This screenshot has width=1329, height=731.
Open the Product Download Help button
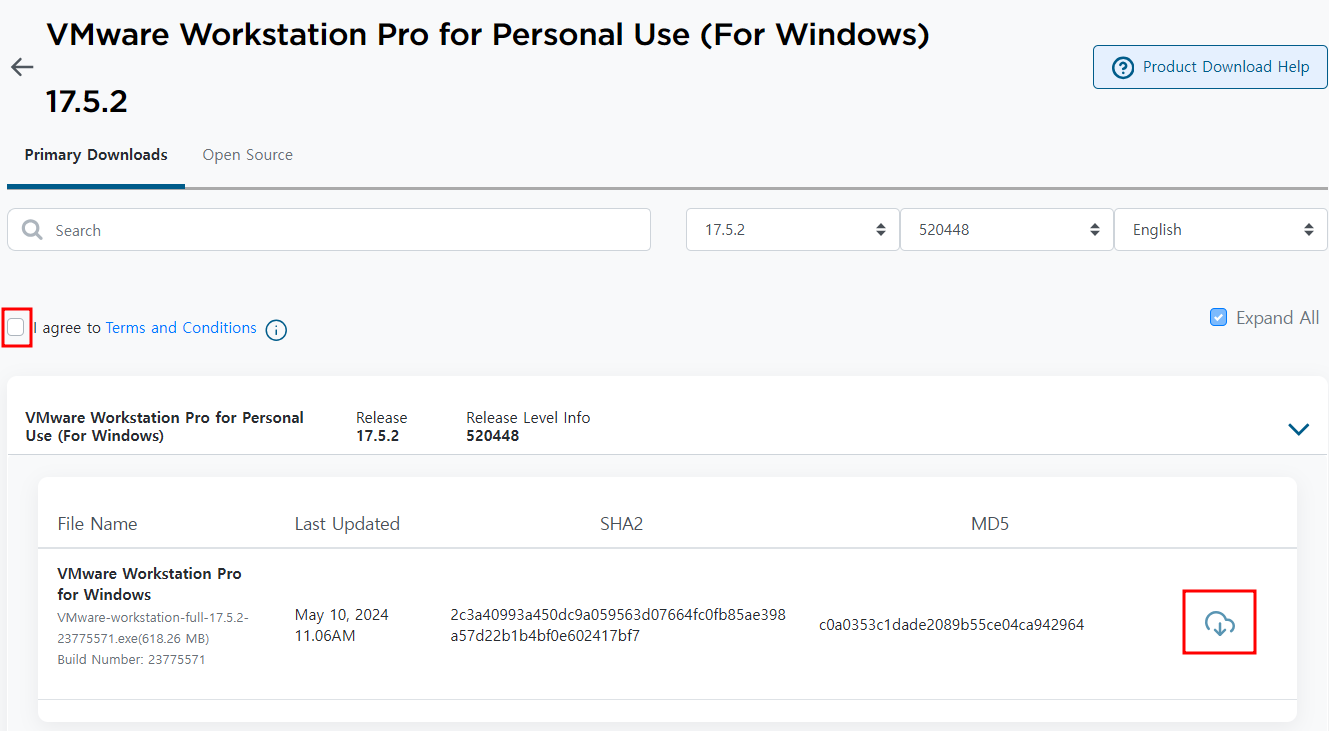(1210, 67)
